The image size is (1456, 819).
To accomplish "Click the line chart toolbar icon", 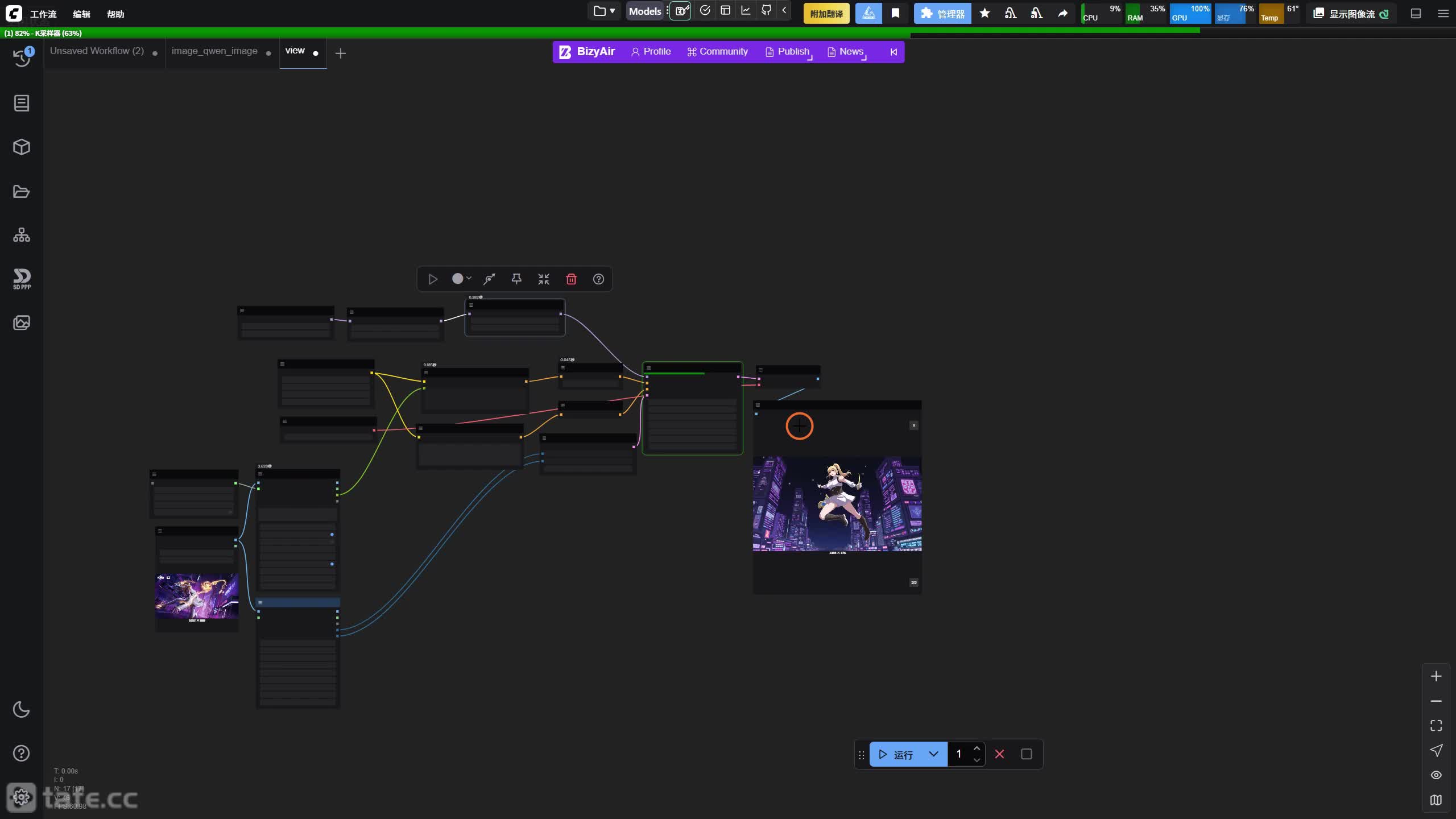I will pos(746,10).
